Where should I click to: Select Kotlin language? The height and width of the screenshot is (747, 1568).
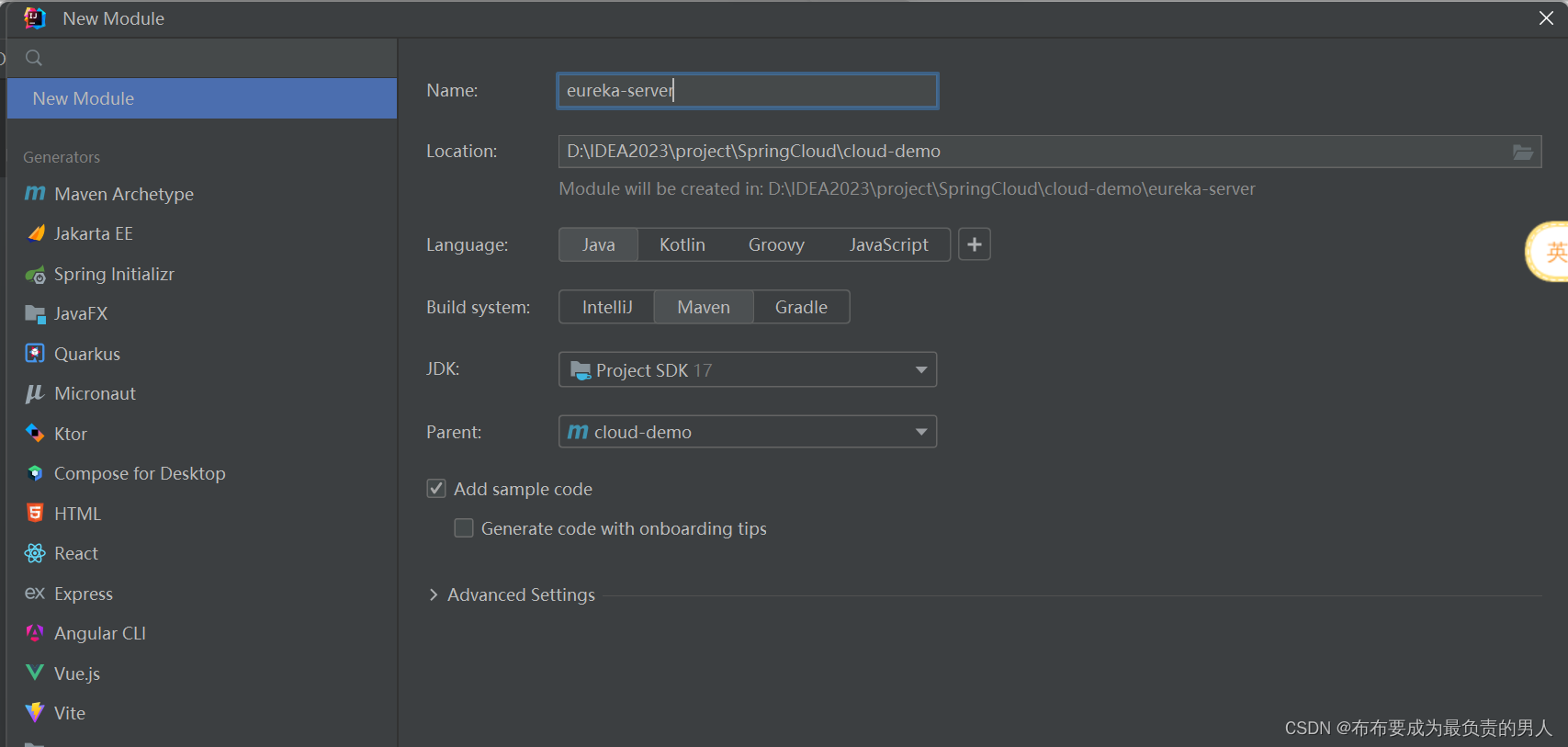coord(682,244)
